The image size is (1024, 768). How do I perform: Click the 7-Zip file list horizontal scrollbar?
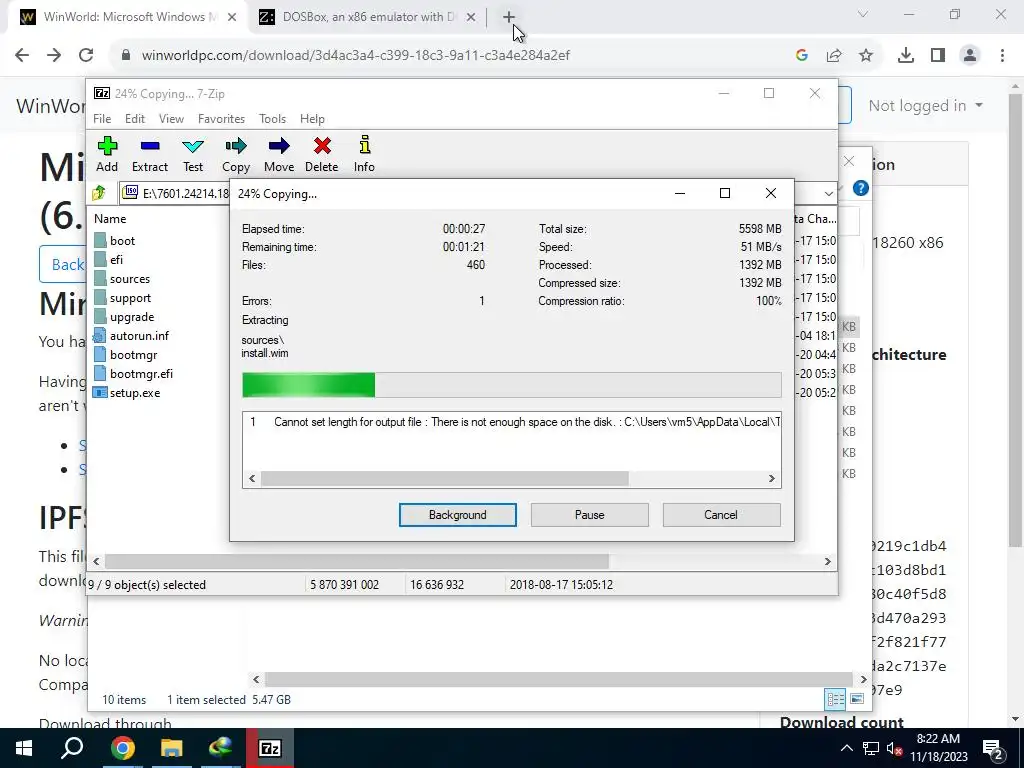point(357,562)
